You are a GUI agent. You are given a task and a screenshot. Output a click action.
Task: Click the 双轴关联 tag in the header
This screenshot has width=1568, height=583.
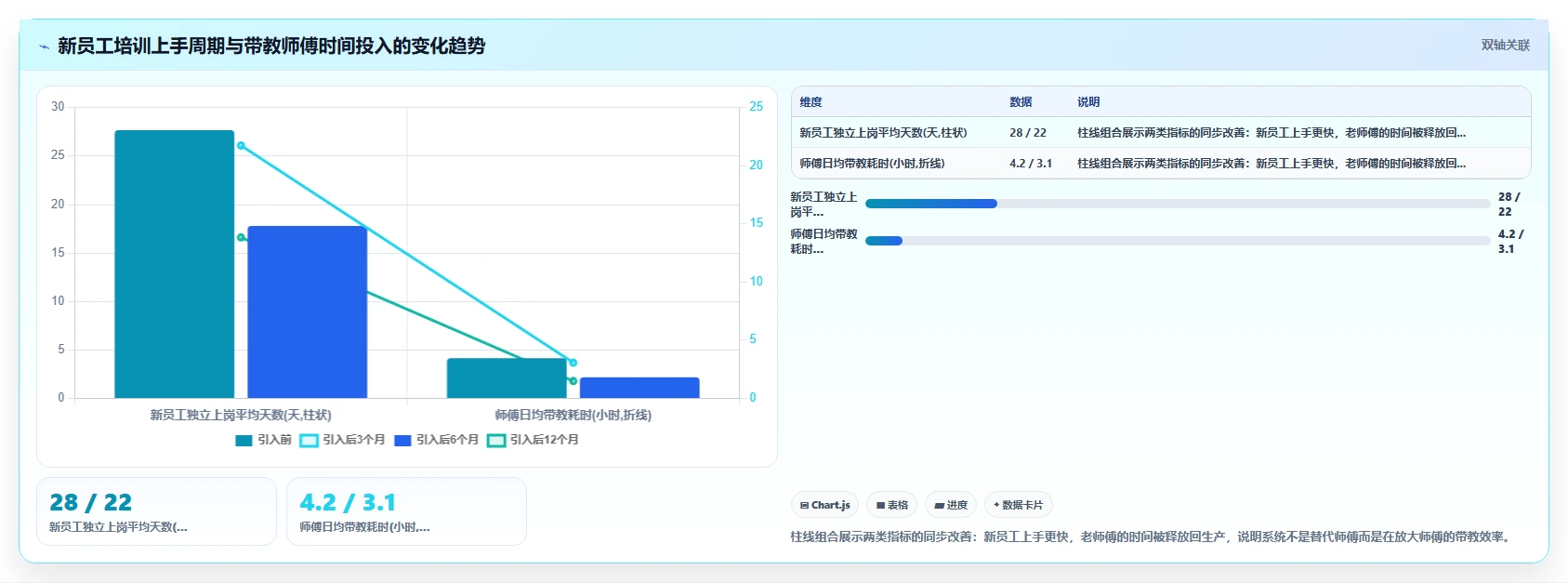(x=1505, y=45)
